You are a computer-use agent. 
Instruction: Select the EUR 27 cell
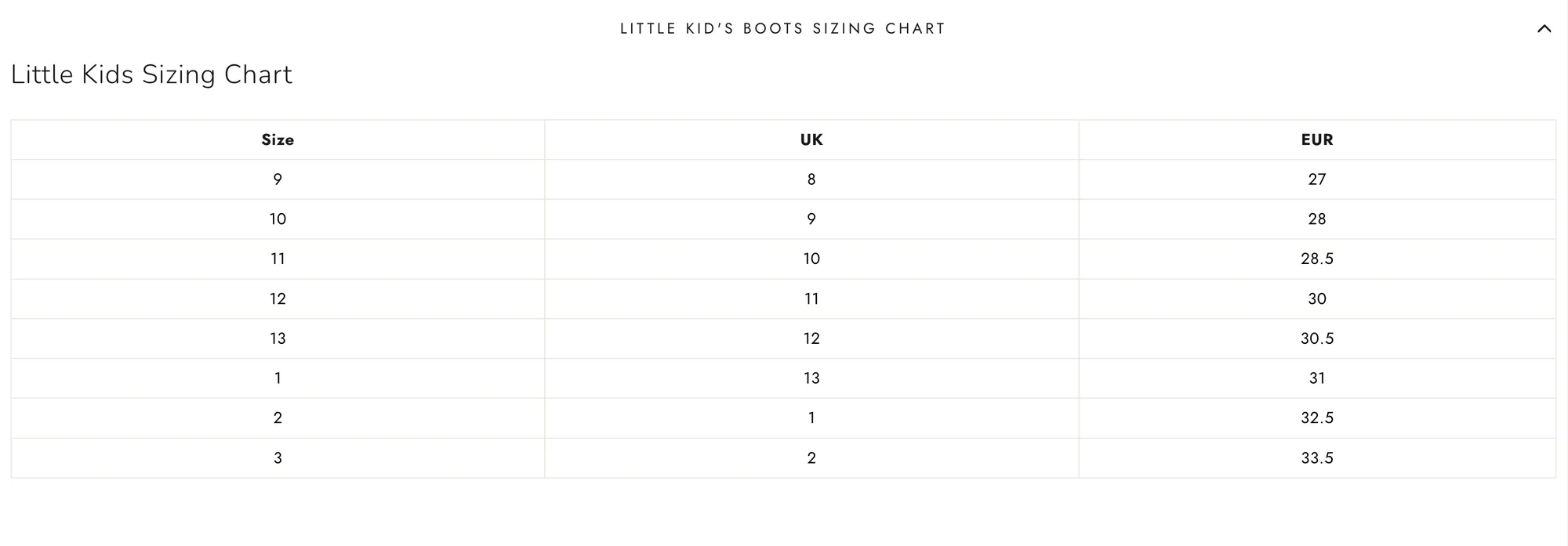pyautogui.click(x=1317, y=179)
